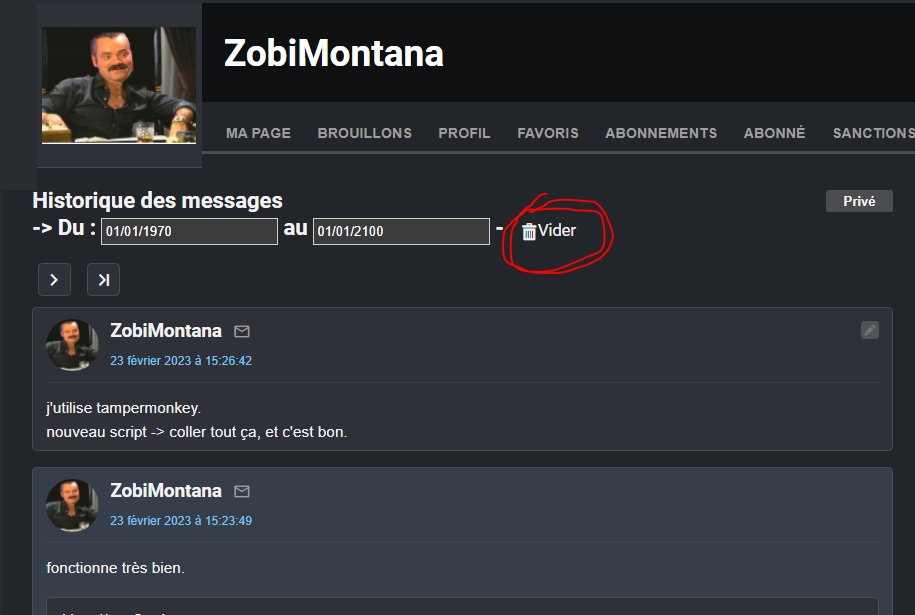Click the pencil edit icon on first message
This screenshot has height=615, width=915.
[869, 330]
